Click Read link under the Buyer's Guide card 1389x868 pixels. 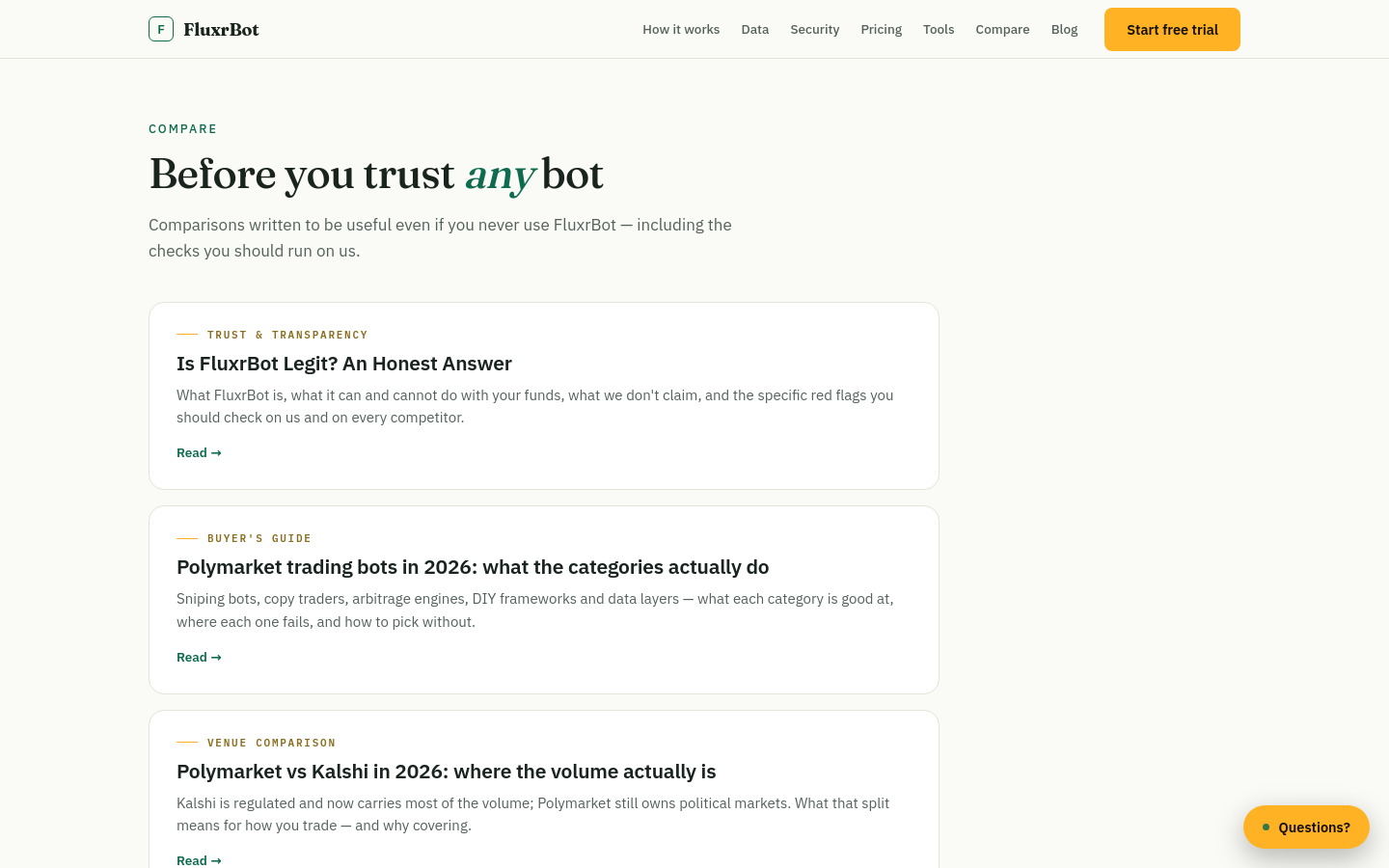[199, 657]
